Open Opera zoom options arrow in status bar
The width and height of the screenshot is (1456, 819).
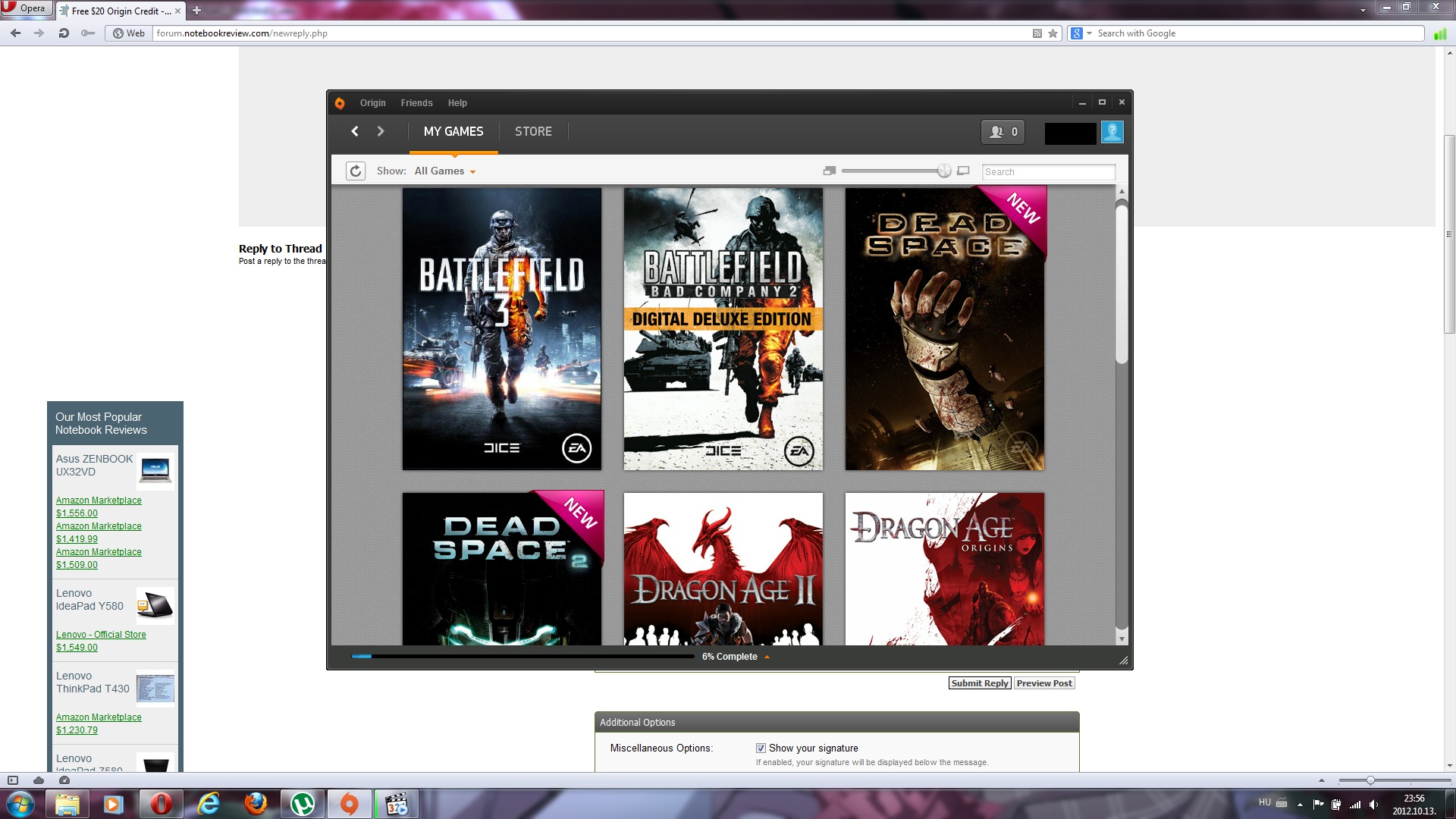point(1322,780)
